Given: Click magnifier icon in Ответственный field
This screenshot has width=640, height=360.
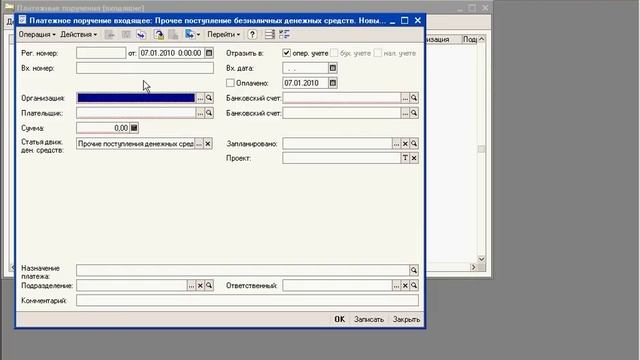Looking at the screenshot, I should tap(414, 286).
